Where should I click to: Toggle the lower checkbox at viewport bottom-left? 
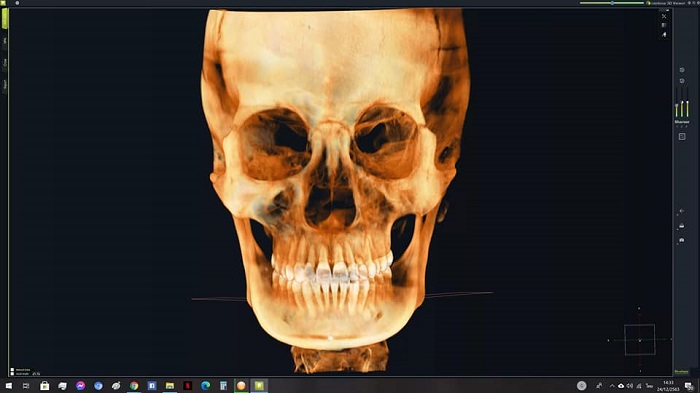coord(12,374)
